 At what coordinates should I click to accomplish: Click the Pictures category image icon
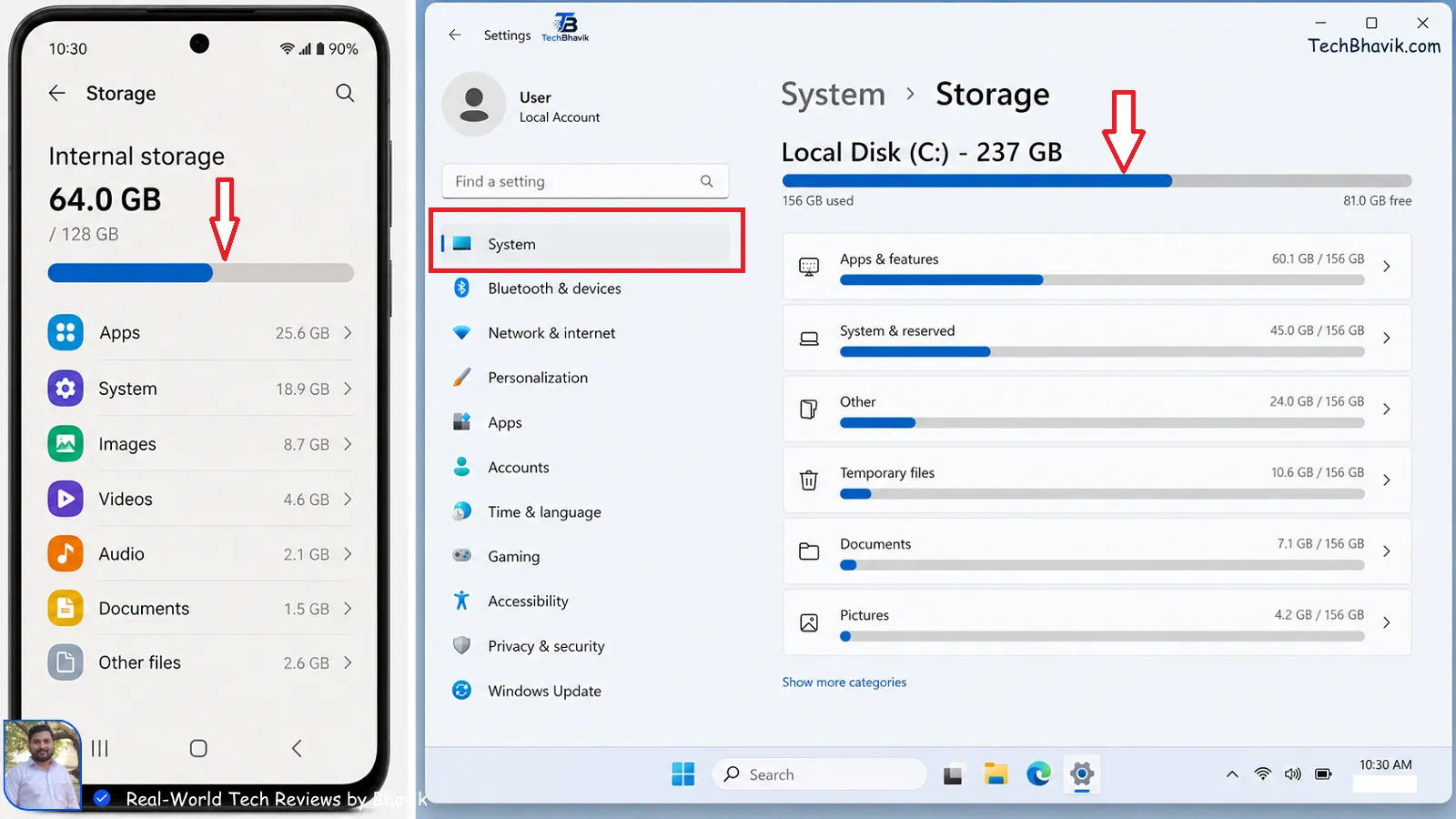(x=808, y=622)
